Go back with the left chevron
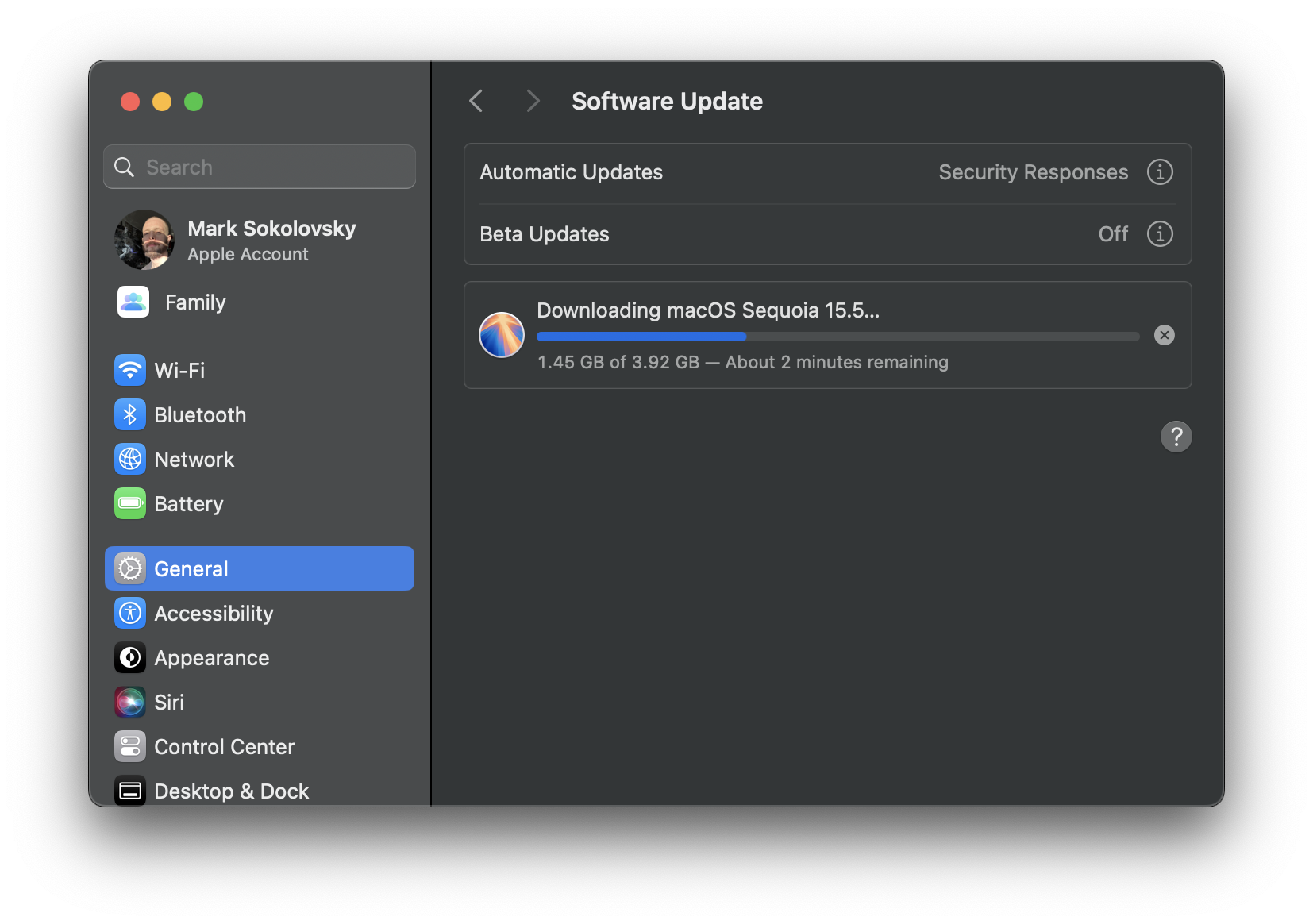1313x924 pixels. pos(476,101)
